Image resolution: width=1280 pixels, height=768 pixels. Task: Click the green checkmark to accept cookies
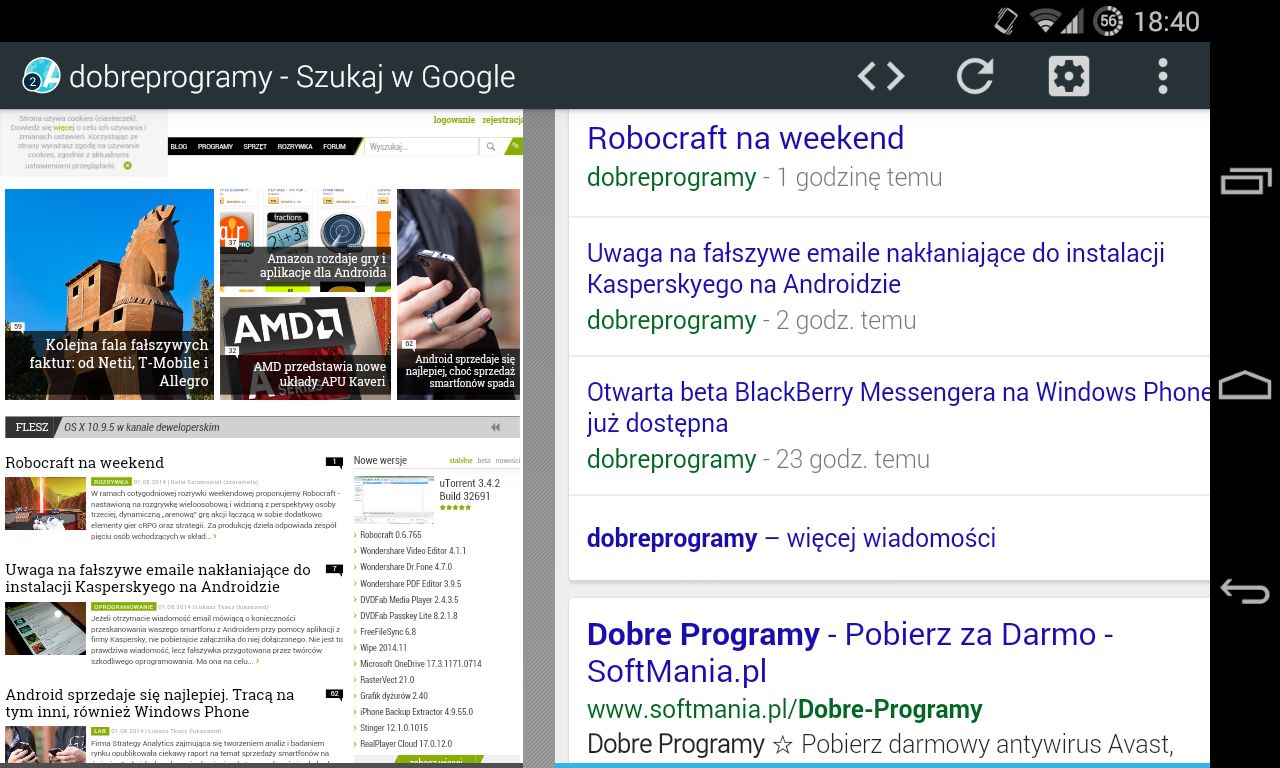128,165
